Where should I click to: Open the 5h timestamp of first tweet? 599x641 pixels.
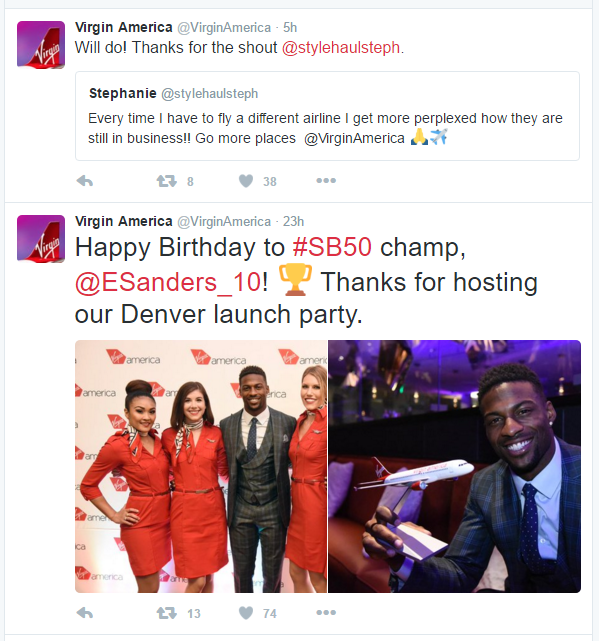pos(290,27)
